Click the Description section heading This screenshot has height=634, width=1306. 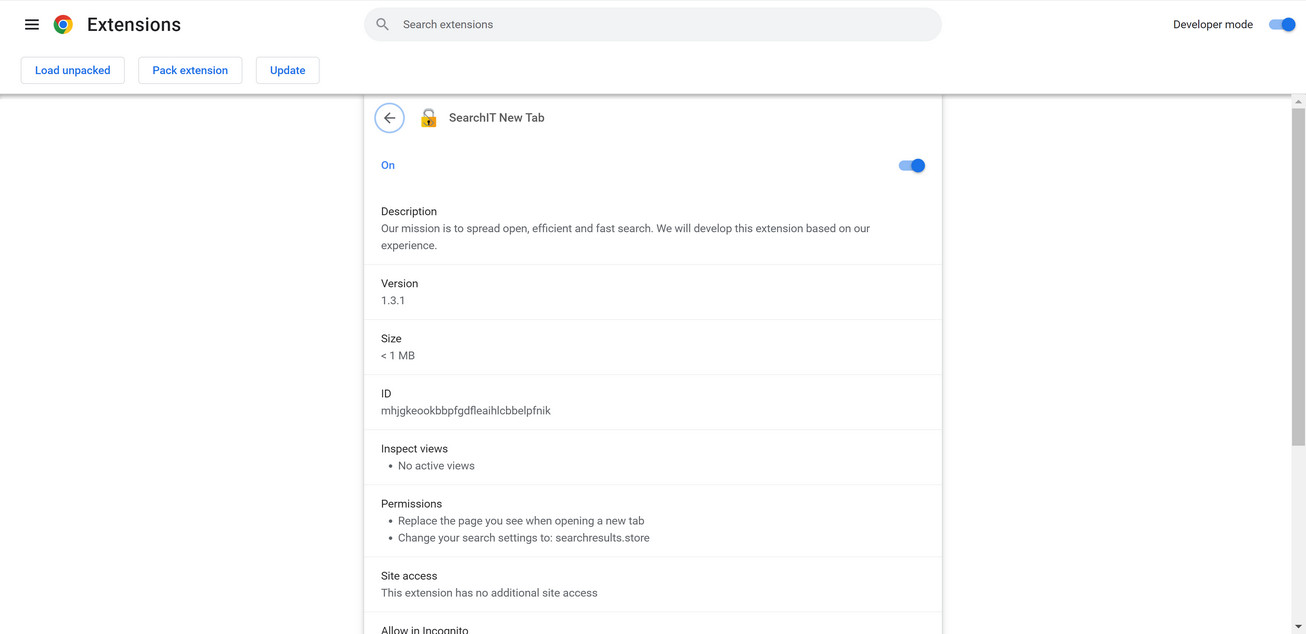[x=408, y=211]
